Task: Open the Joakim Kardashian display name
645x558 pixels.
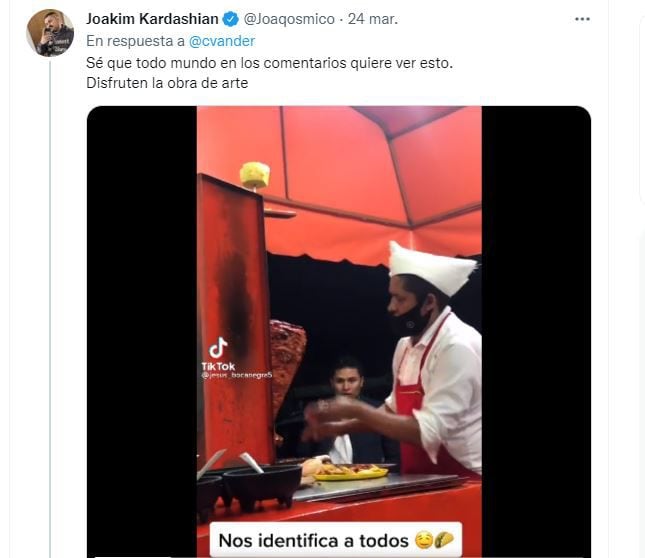Action: pos(152,19)
